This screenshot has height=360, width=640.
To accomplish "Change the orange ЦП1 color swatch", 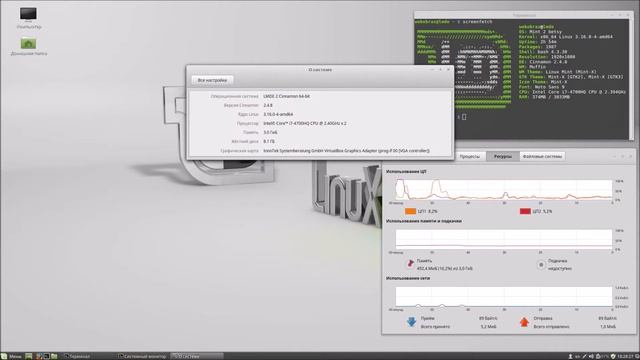I will pos(410,211).
